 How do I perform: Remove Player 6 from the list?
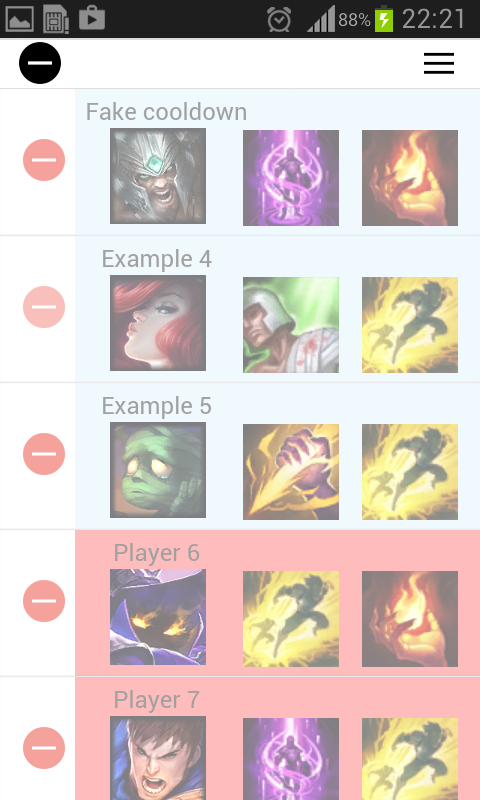pyautogui.click(x=44, y=601)
